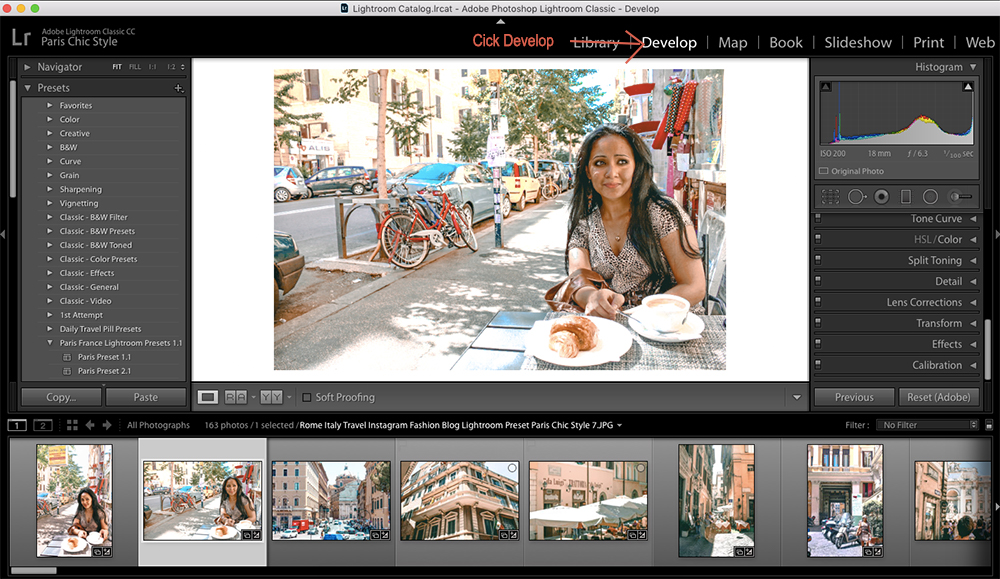Toggle Detail panel on/off switch

pyautogui.click(x=818, y=281)
